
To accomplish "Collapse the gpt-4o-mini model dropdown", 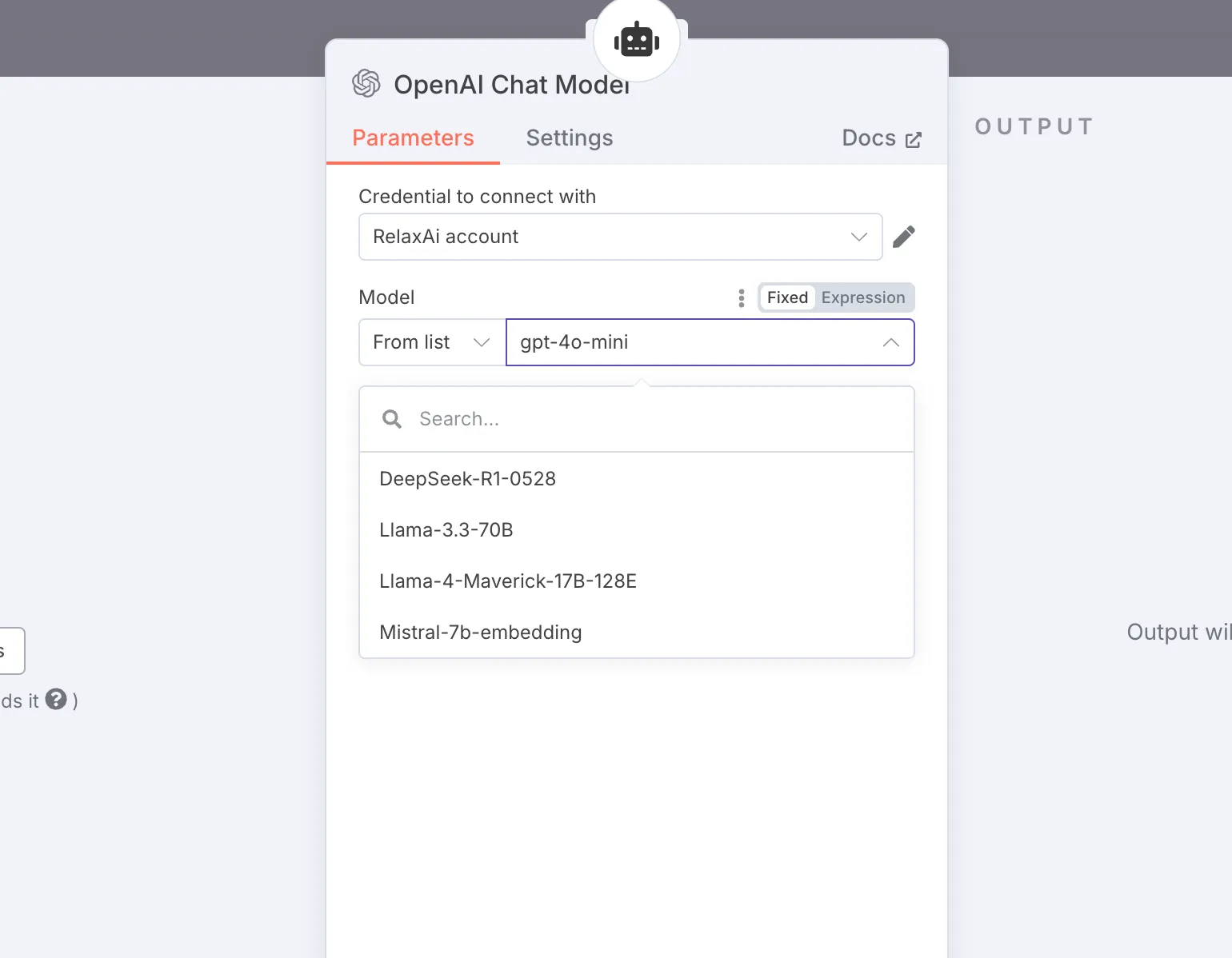I will click(x=710, y=342).
